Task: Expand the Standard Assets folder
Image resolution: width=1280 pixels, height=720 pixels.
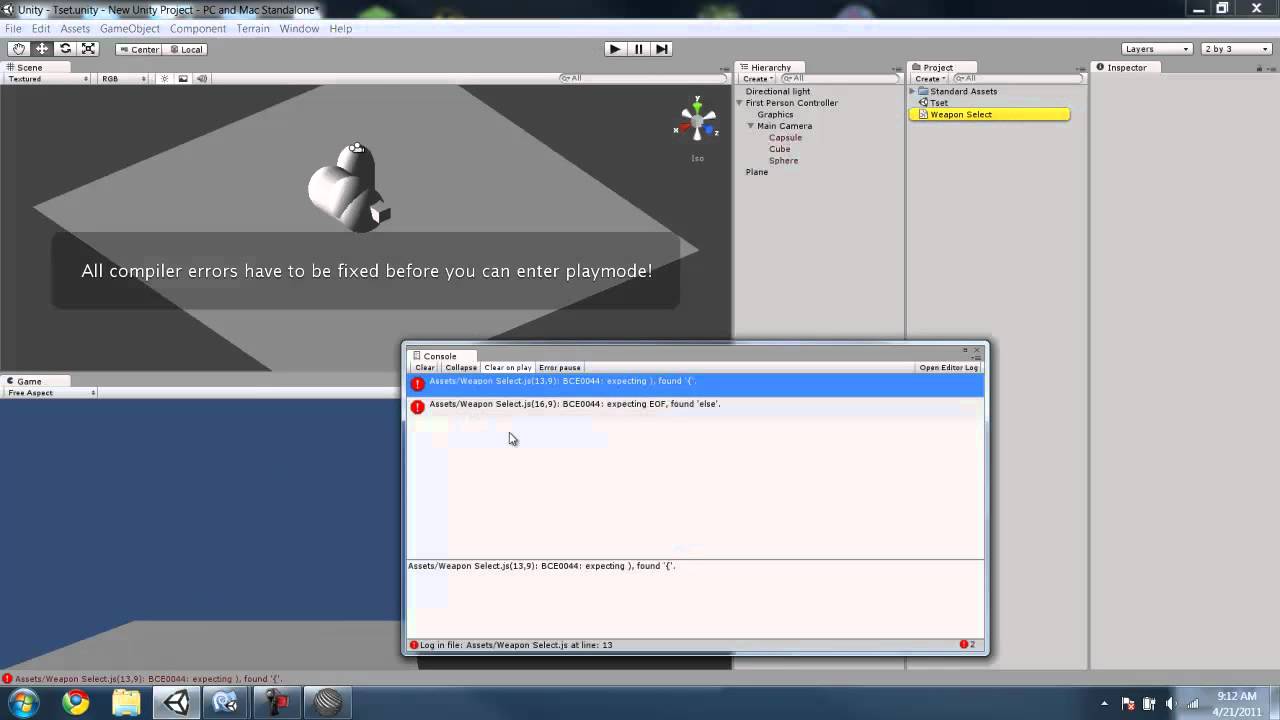Action: pyautogui.click(x=913, y=91)
